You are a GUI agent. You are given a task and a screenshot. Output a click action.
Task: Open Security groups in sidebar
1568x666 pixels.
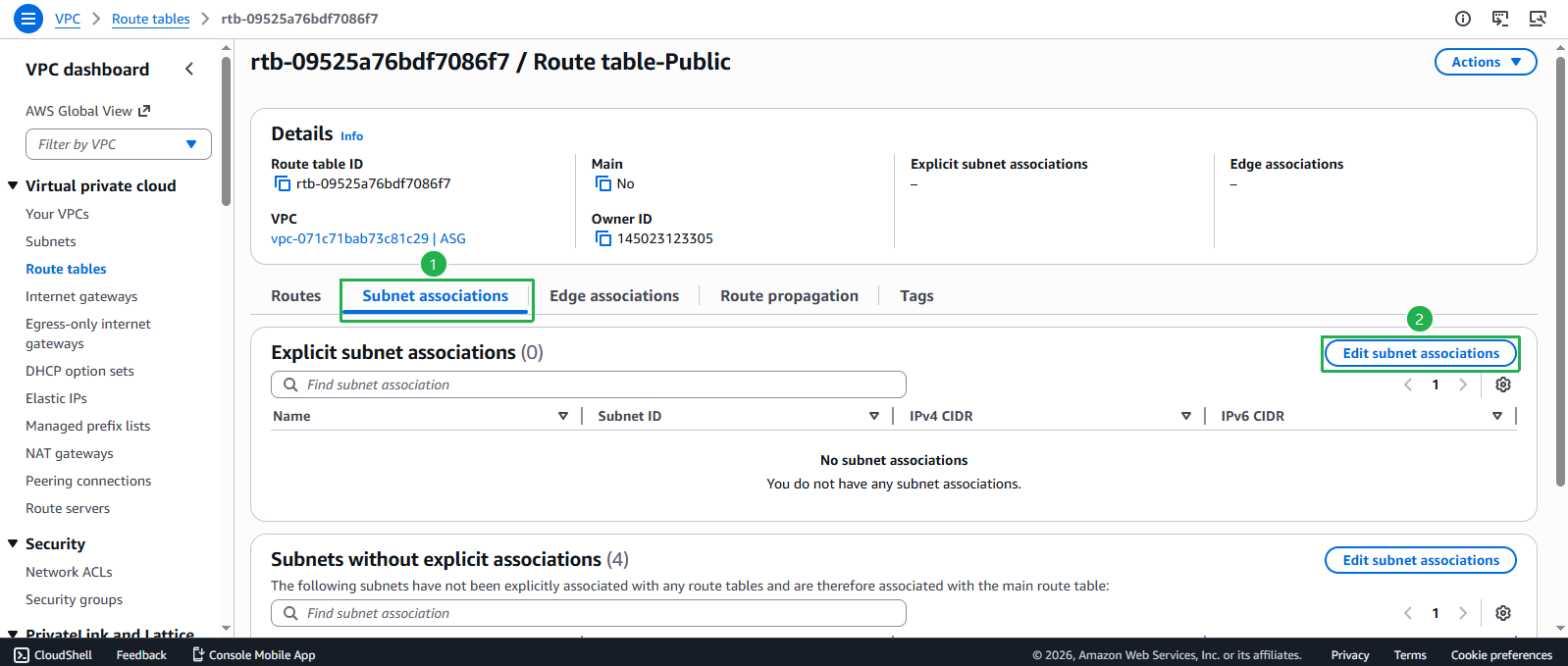74,599
